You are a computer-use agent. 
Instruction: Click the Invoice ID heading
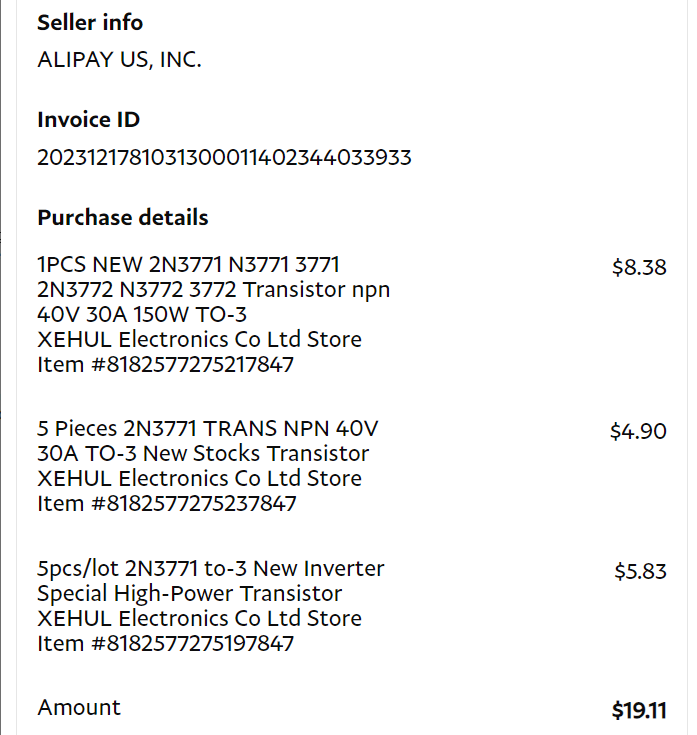(x=88, y=120)
